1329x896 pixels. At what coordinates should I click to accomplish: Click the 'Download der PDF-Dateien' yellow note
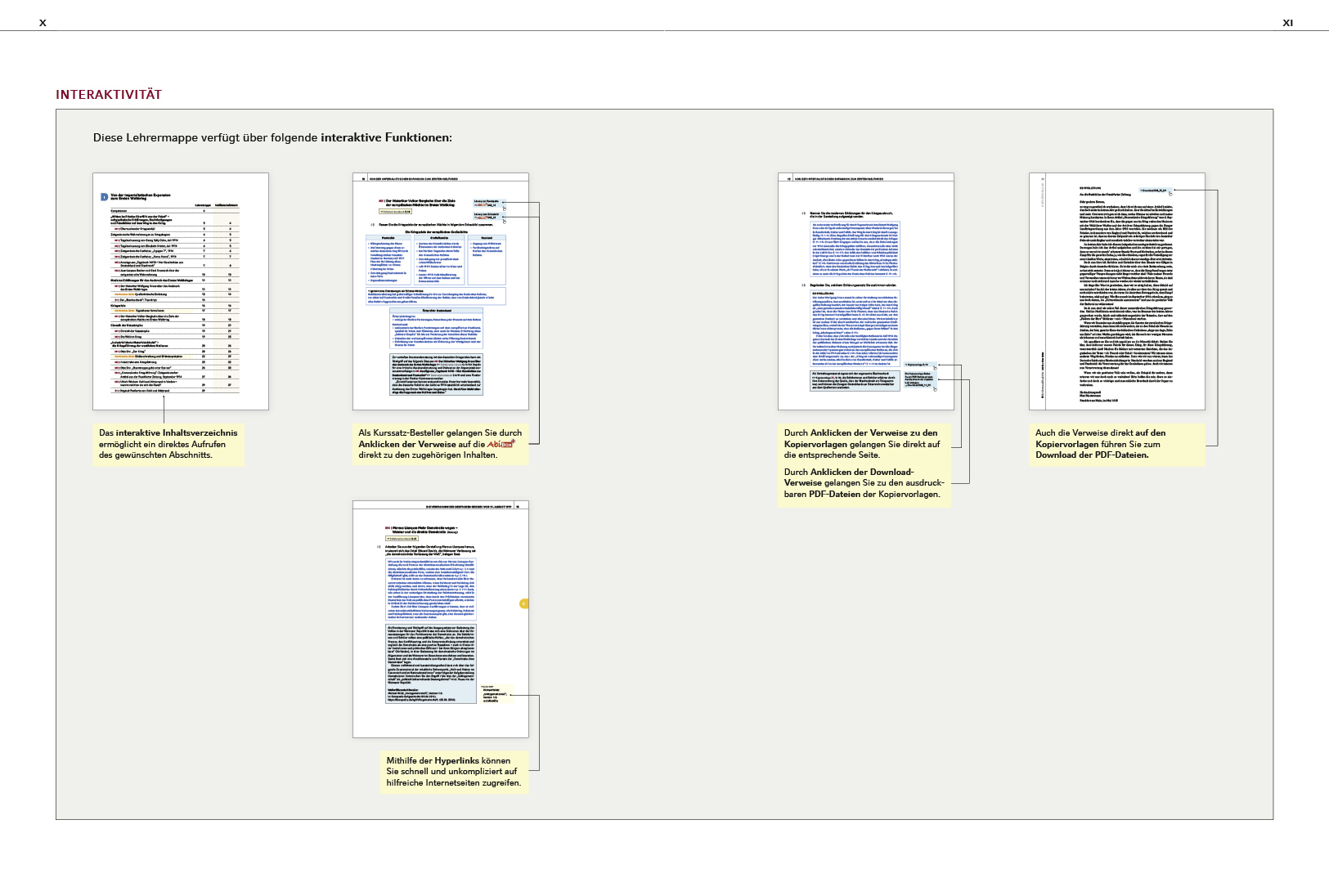[x=1118, y=444]
